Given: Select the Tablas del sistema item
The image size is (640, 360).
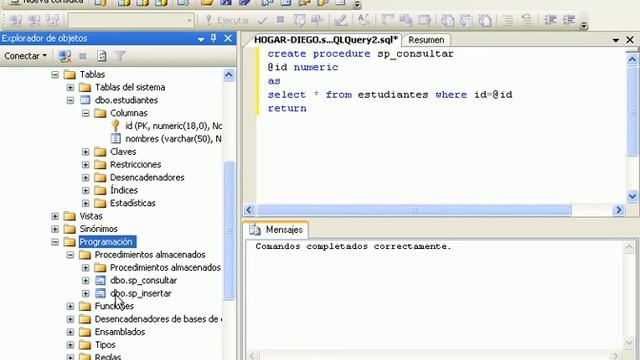Looking at the screenshot, I should click(x=130, y=87).
